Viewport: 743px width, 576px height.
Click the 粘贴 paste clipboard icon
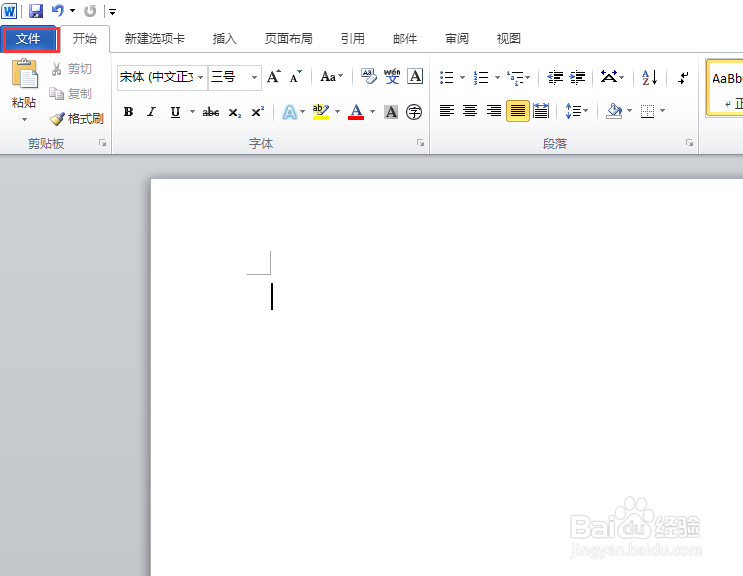point(24,75)
